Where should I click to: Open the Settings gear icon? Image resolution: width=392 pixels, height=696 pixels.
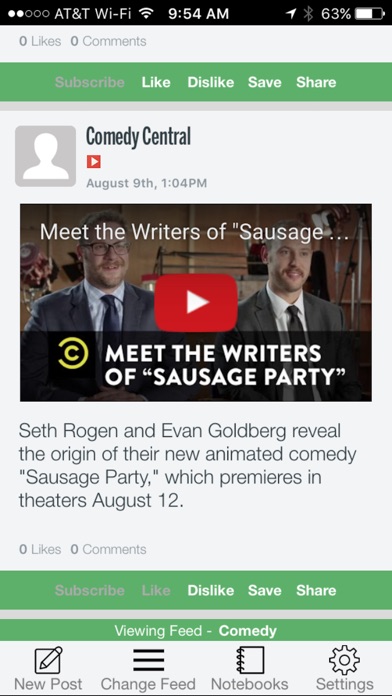point(344,660)
